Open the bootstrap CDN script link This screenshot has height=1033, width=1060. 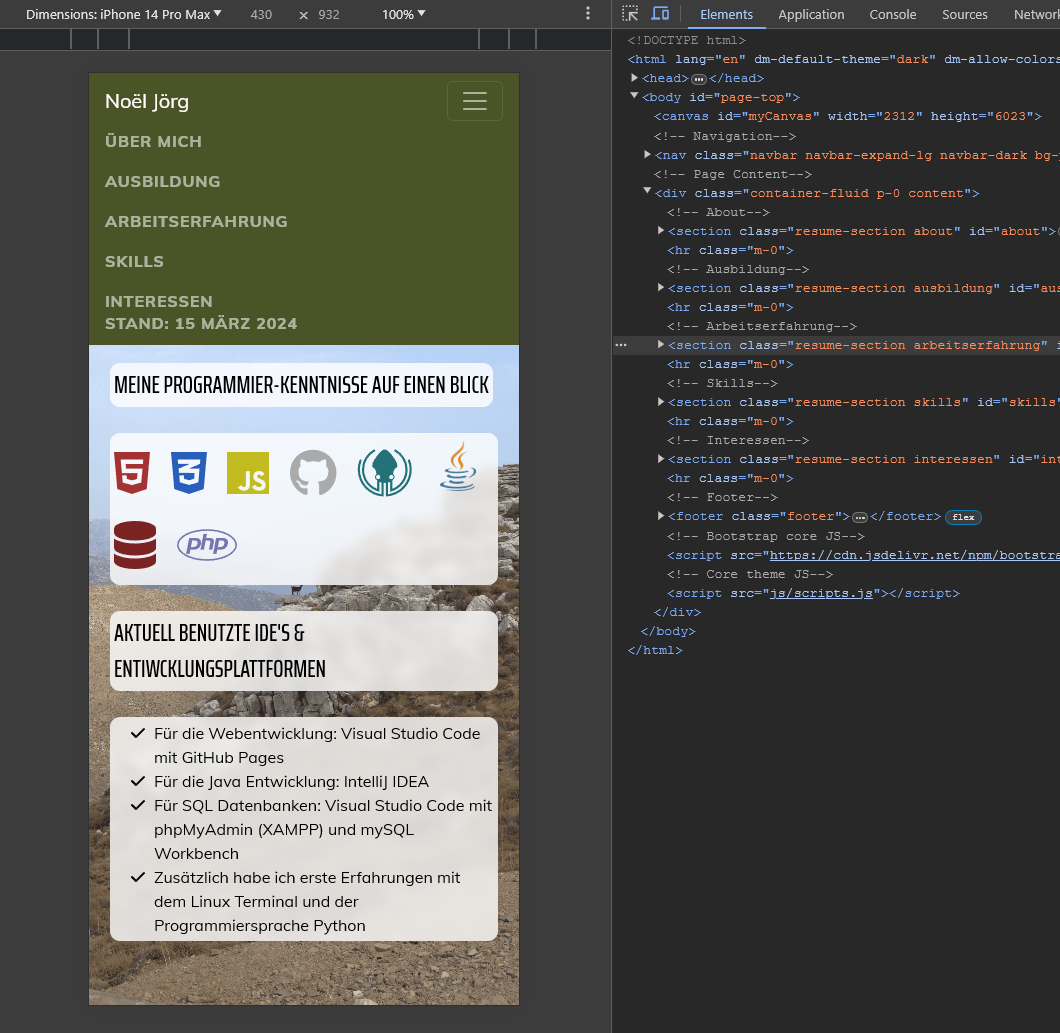[915, 555]
